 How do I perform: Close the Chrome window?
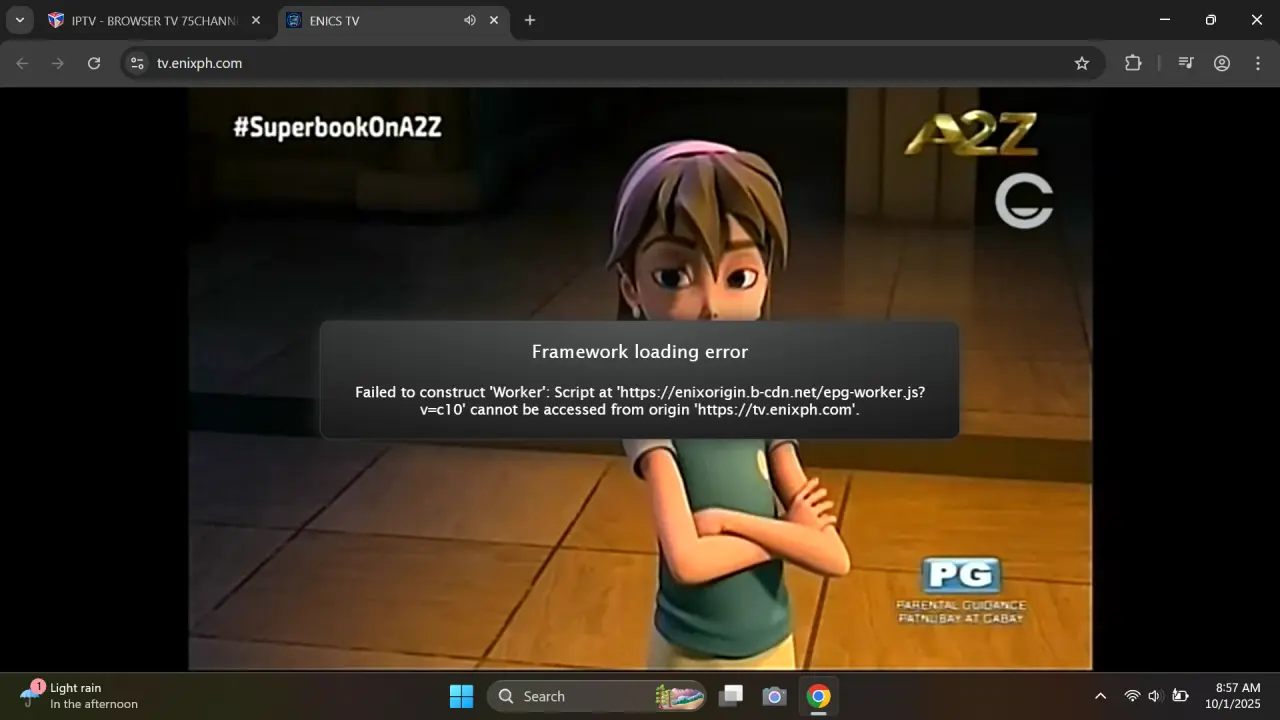tap(1257, 20)
